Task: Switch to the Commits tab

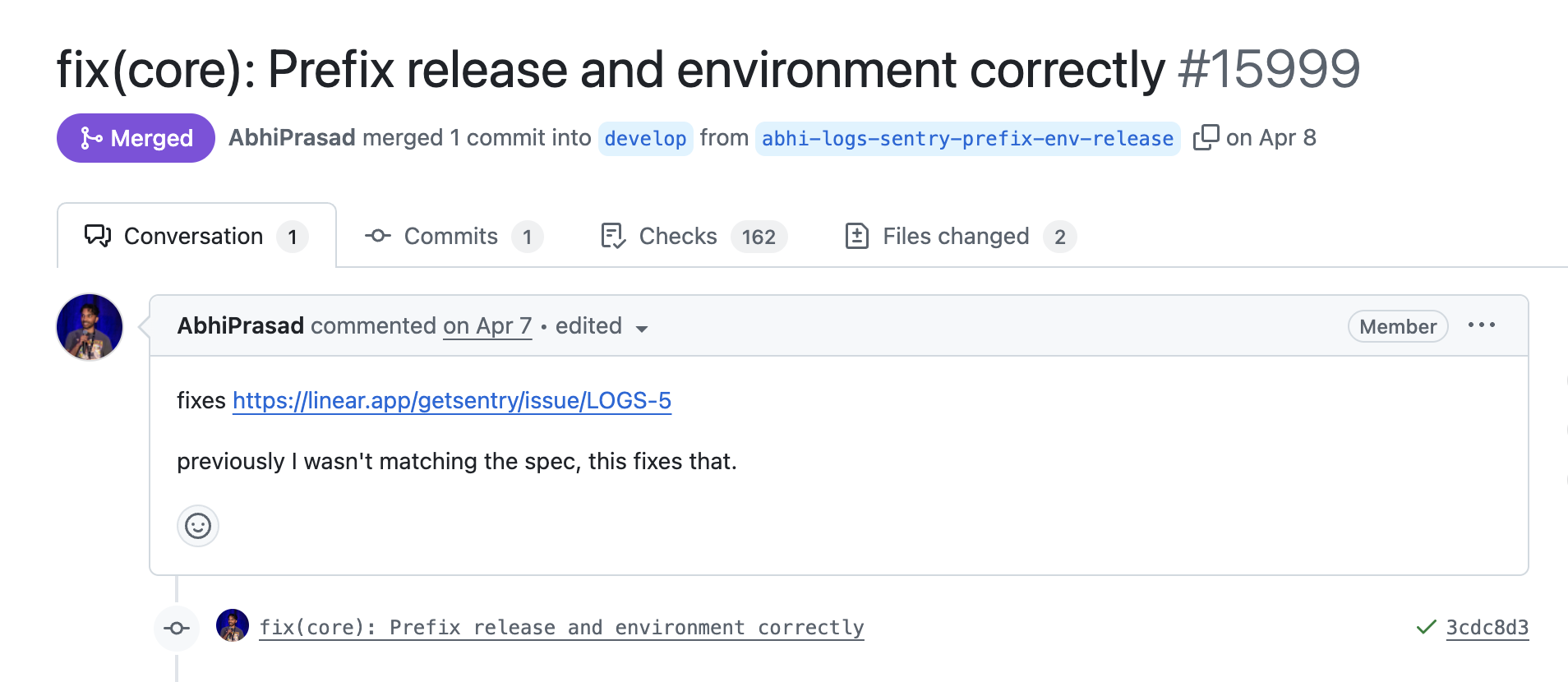Action: pos(453,237)
